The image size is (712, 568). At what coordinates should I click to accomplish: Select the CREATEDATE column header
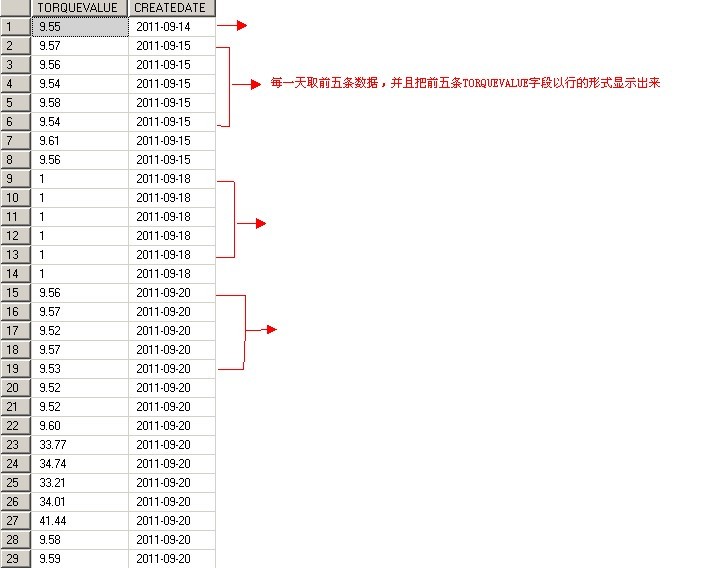[x=172, y=8]
